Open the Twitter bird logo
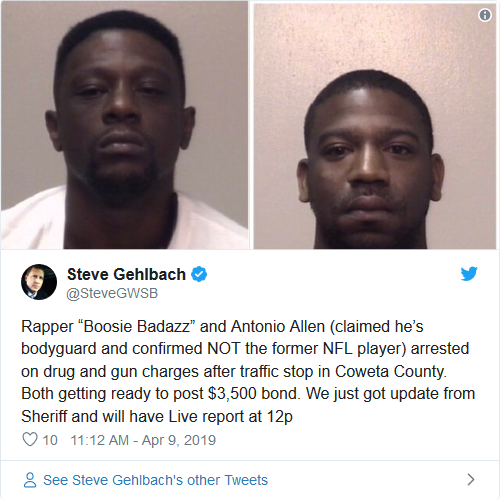The image size is (500, 499). pyautogui.click(x=469, y=274)
